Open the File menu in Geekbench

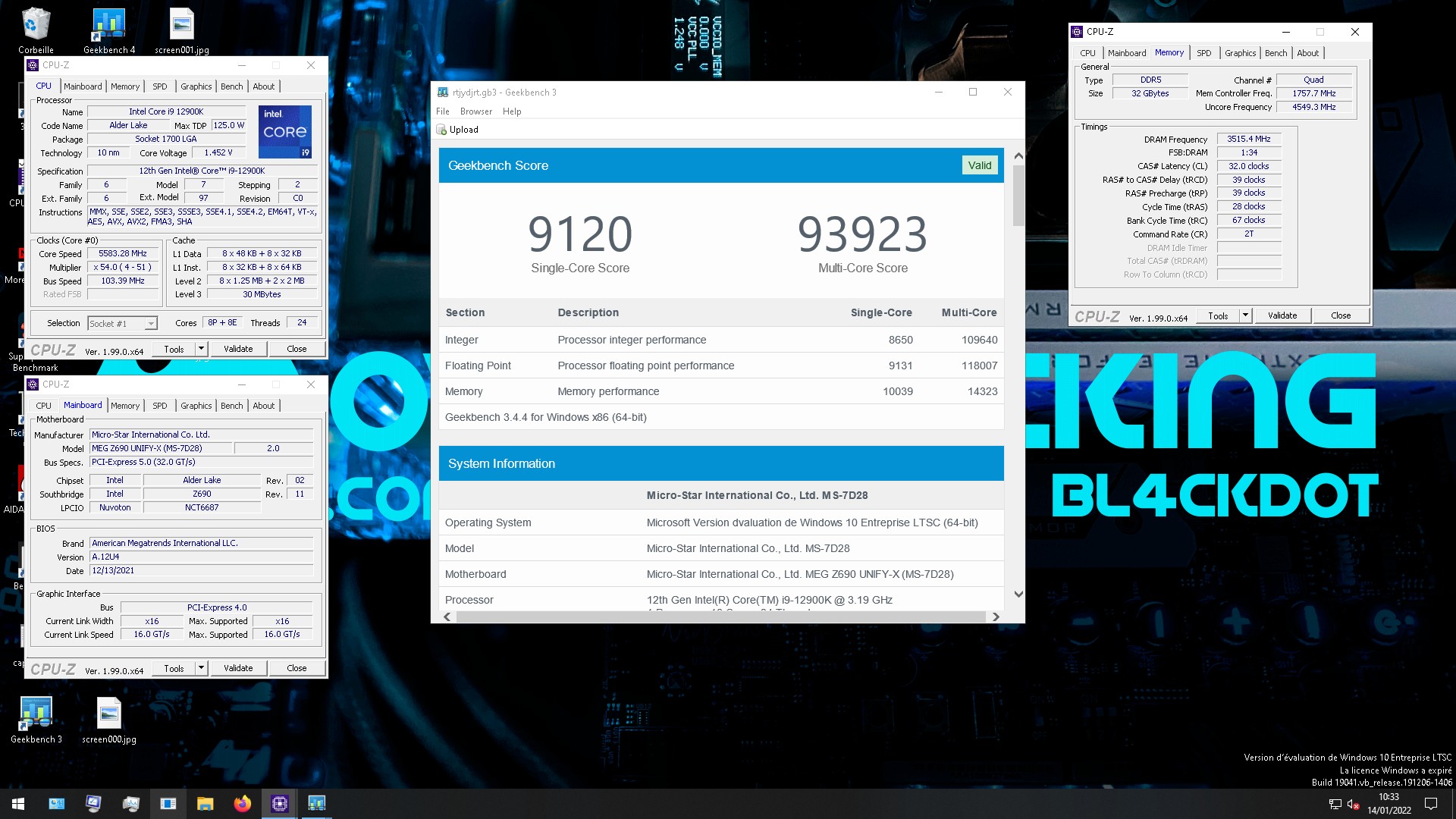pos(443,111)
